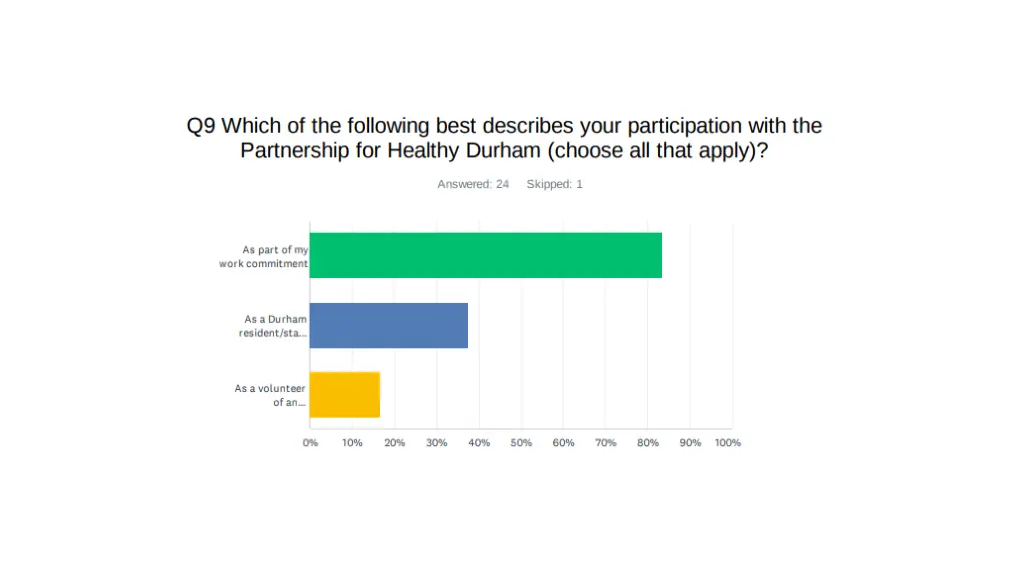Select the 'As a volunteer of an...' label
The width and height of the screenshot is (1024, 576).
point(270,395)
